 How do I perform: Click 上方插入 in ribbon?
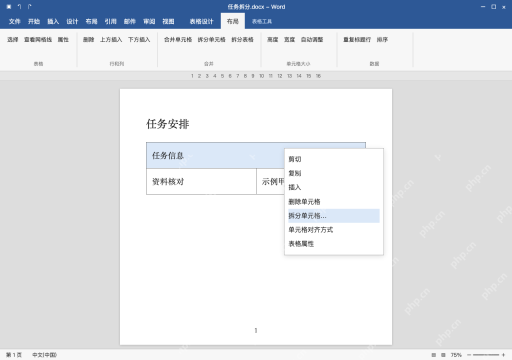pyautogui.click(x=111, y=40)
